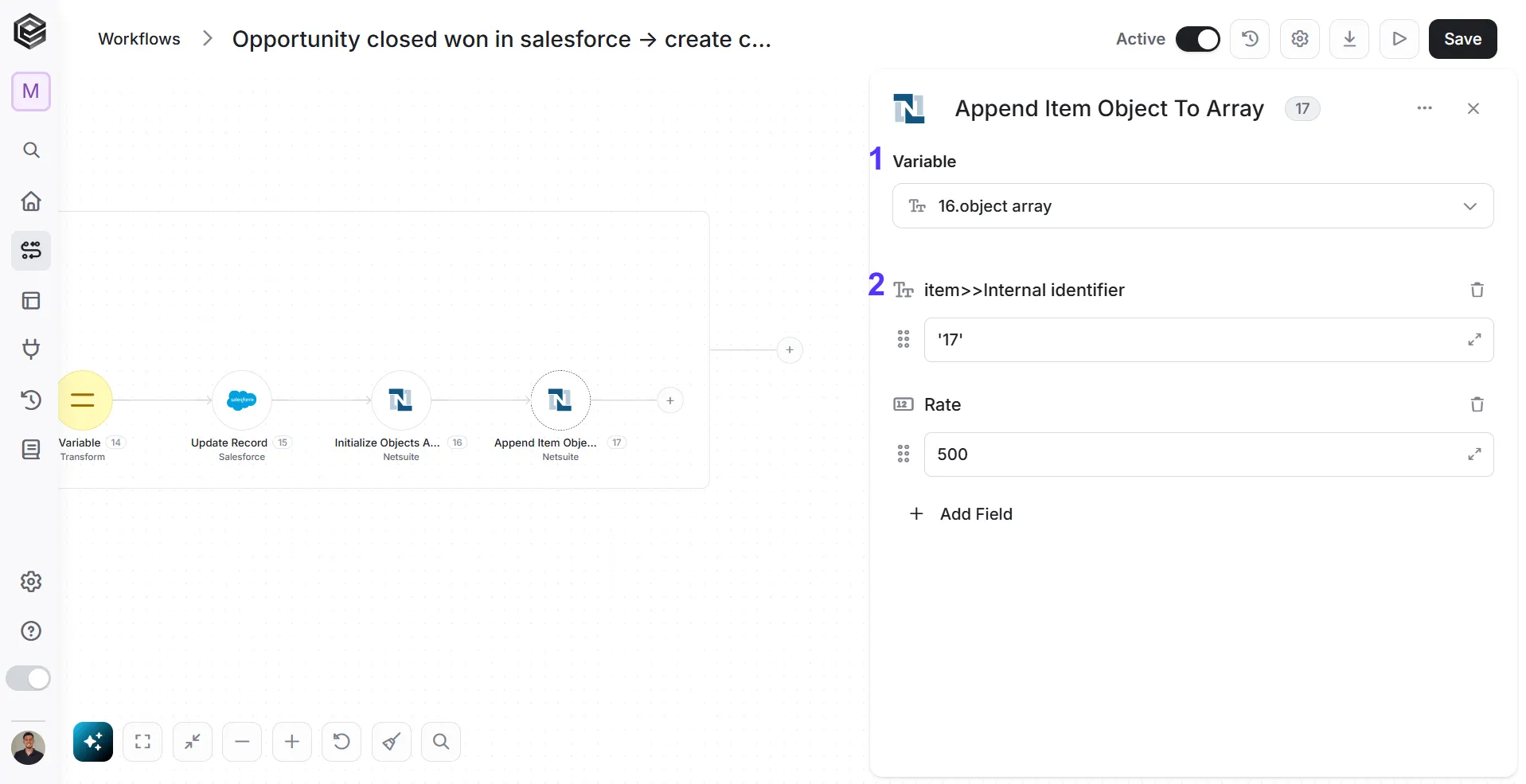Click the canvas search magnifier button
The image size is (1526, 784).
click(441, 742)
